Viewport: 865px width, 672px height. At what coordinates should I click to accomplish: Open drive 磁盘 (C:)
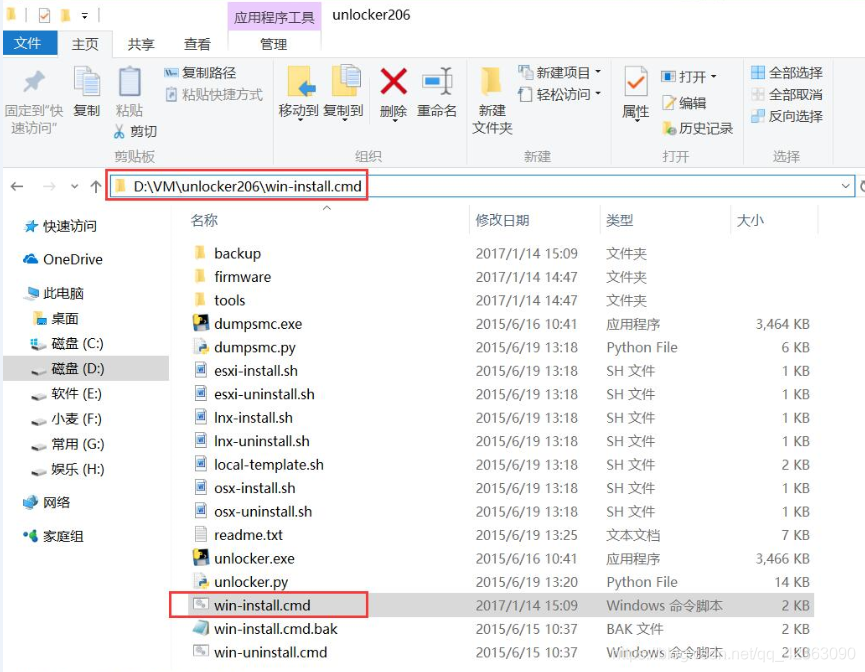pyautogui.click(x=67, y=344)
